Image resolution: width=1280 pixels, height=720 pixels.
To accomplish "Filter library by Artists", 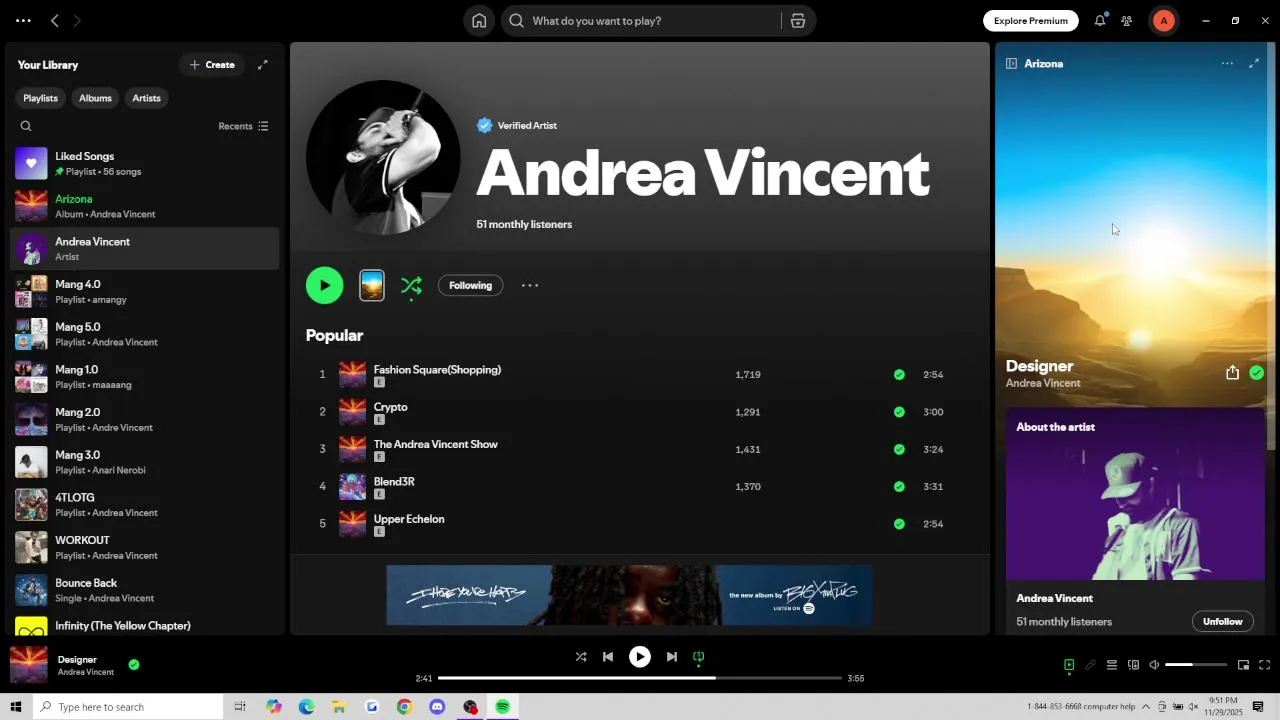I will point(146,98).
